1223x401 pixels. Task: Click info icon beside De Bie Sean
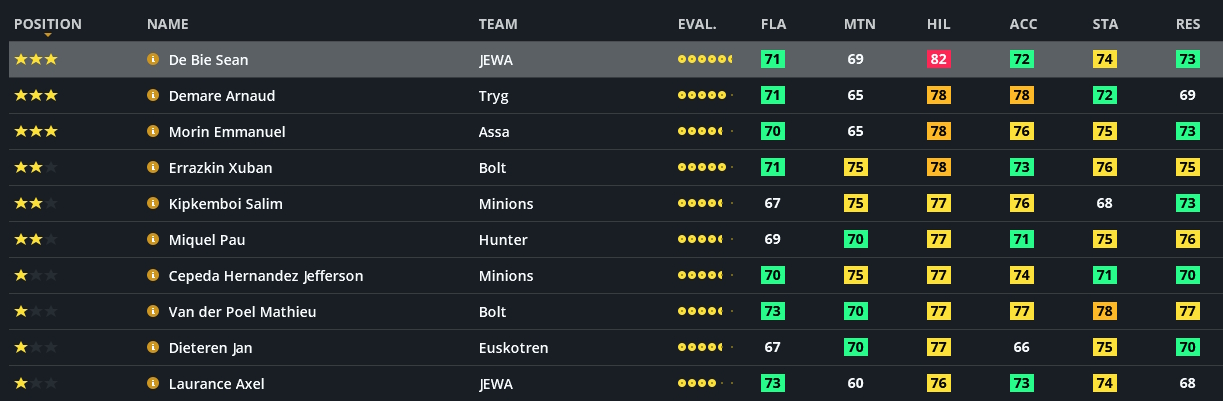point(153,60)
